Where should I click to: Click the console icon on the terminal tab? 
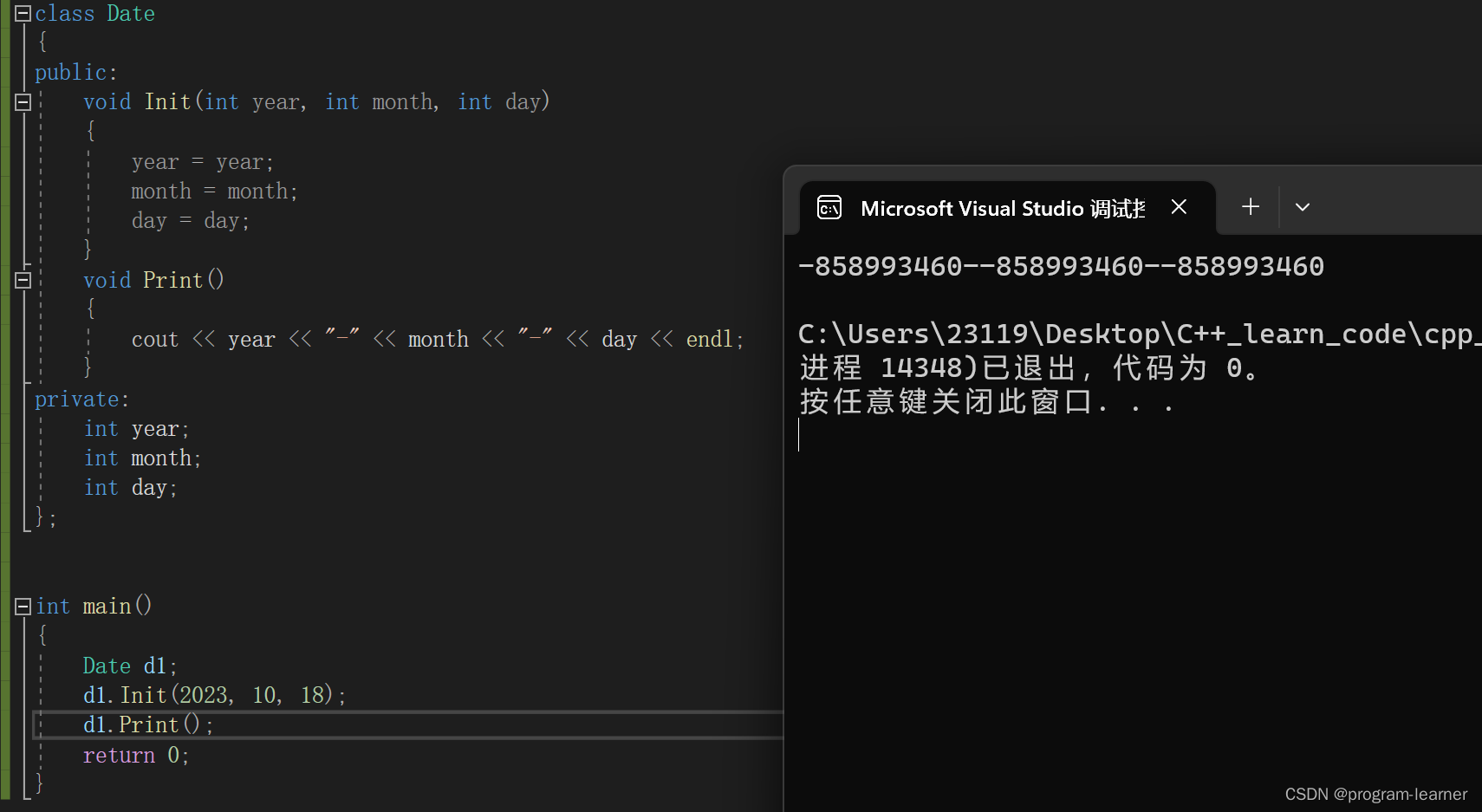coord(829,208)
